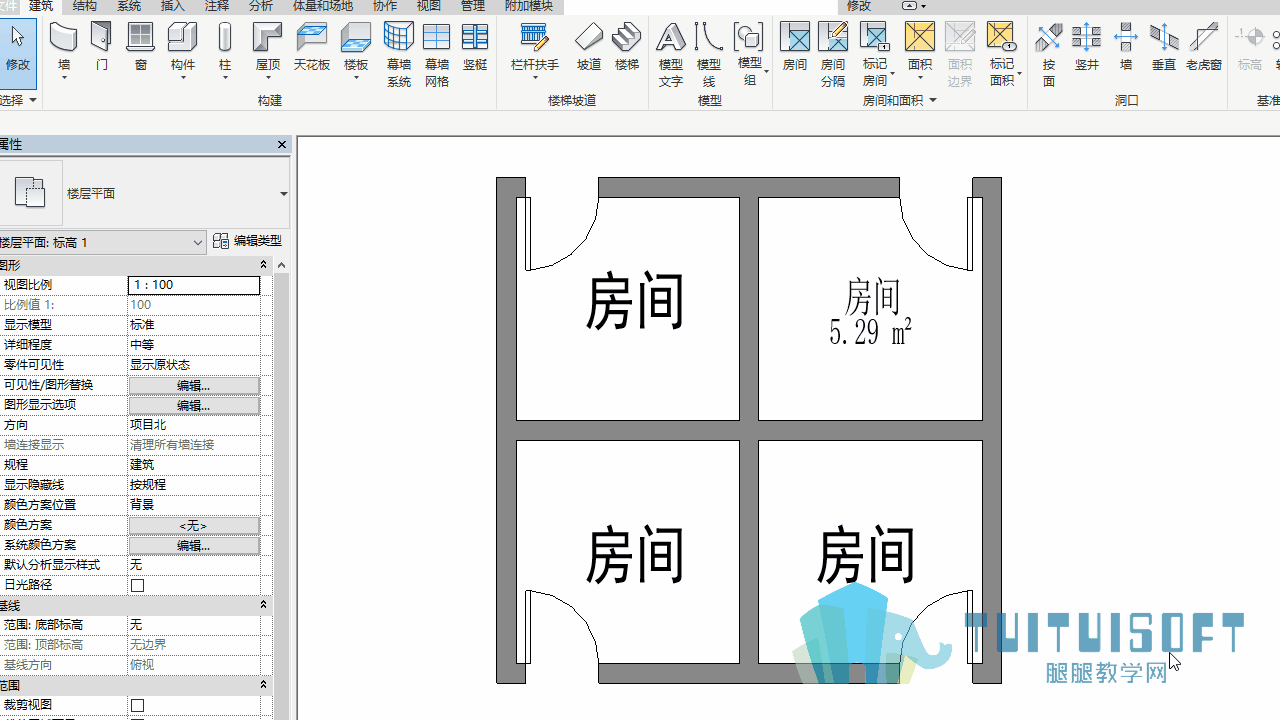Select the Area (面积) tool
This screenshot has height=720, width=1280.
920,50
